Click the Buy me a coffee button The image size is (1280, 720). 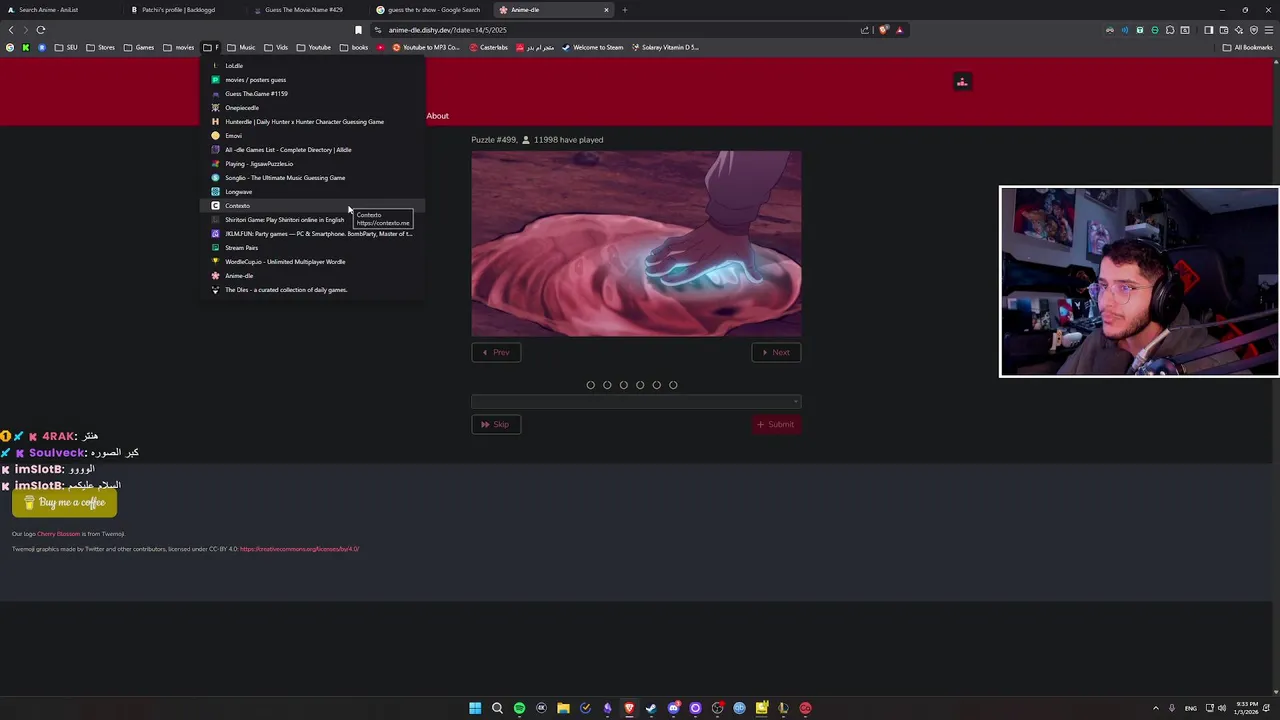tap(64, 503)
